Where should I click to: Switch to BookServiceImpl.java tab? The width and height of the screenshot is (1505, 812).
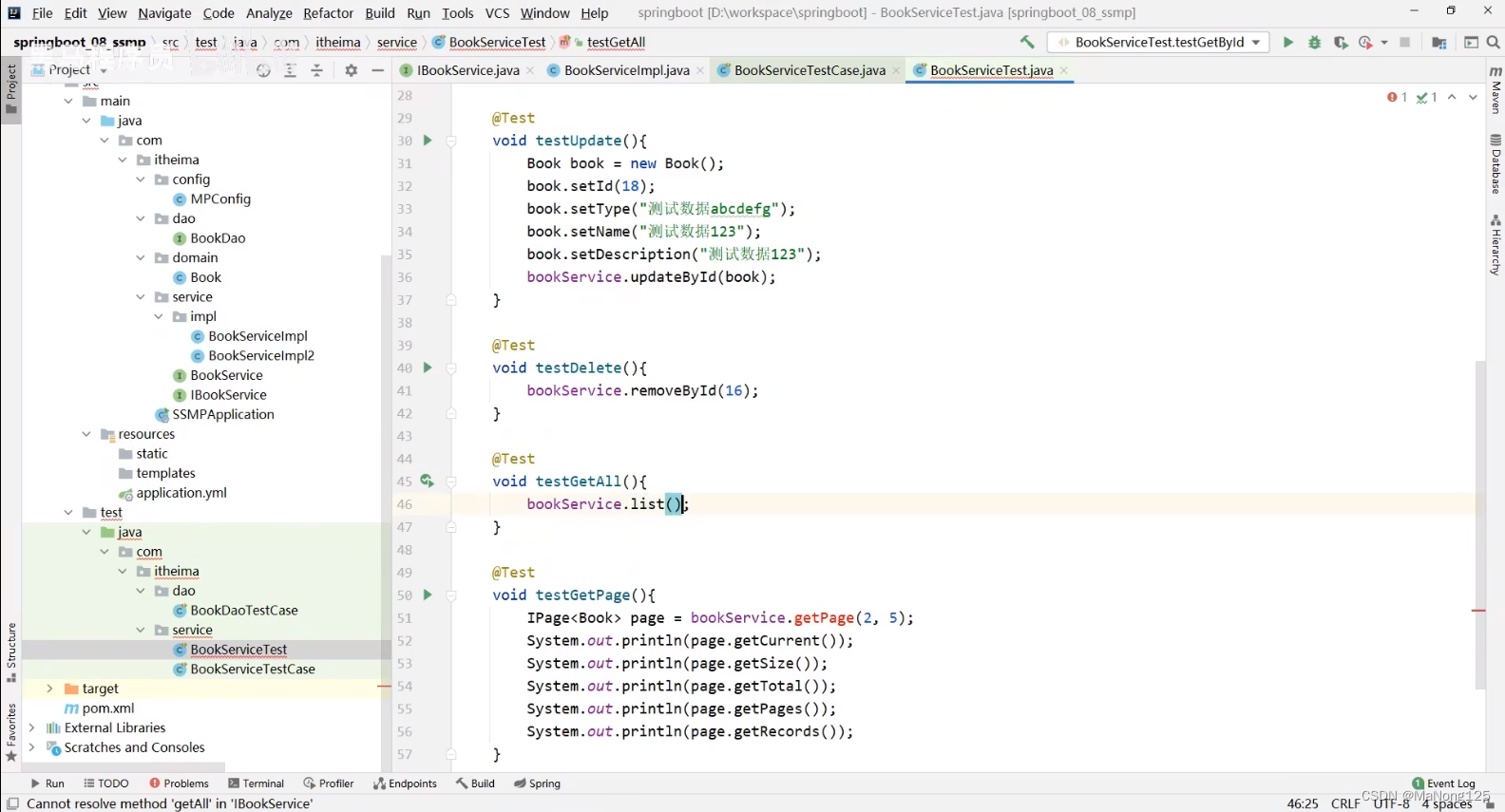[x=626, y=70]
